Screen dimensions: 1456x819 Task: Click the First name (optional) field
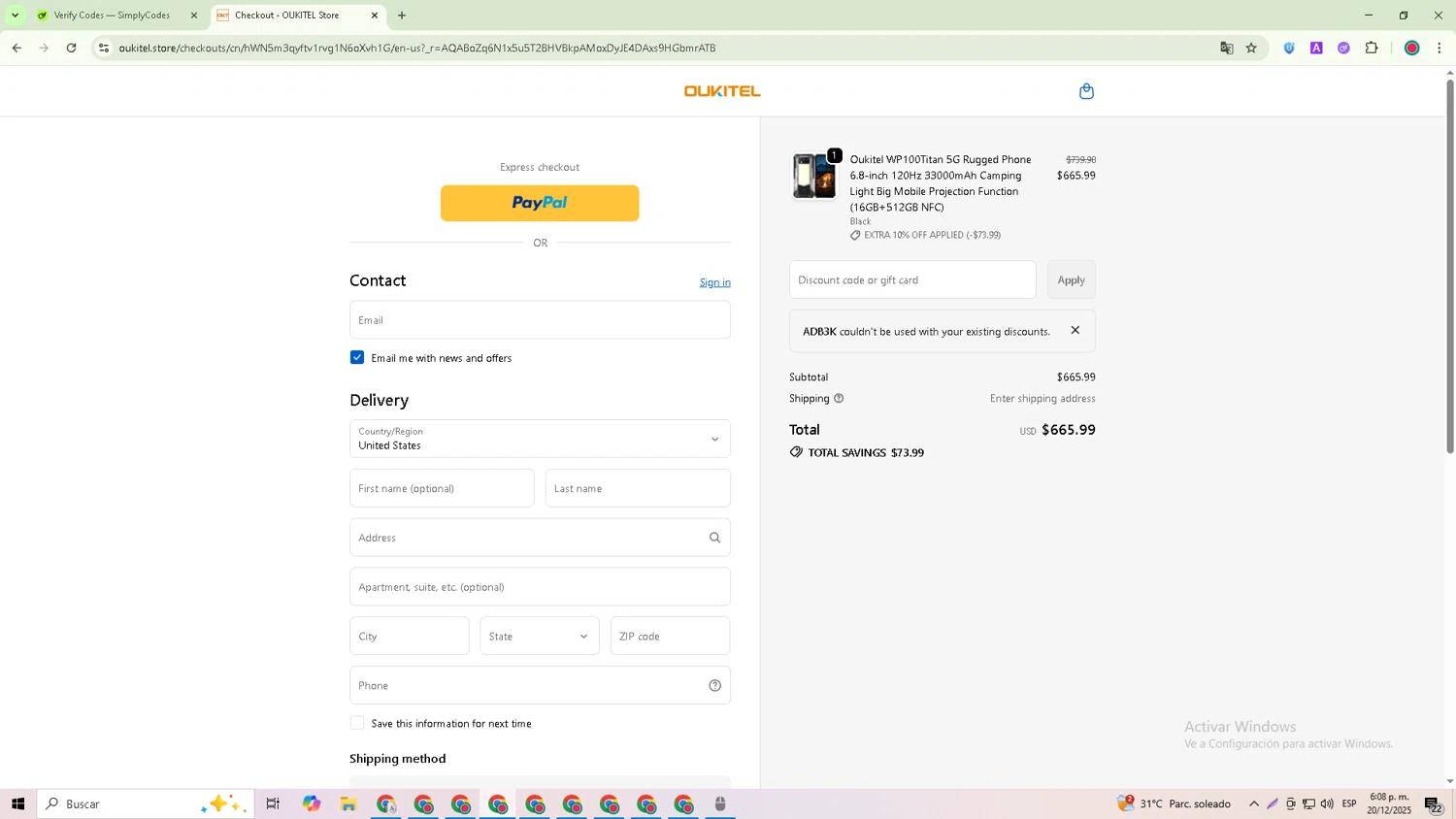coord(442,488)
